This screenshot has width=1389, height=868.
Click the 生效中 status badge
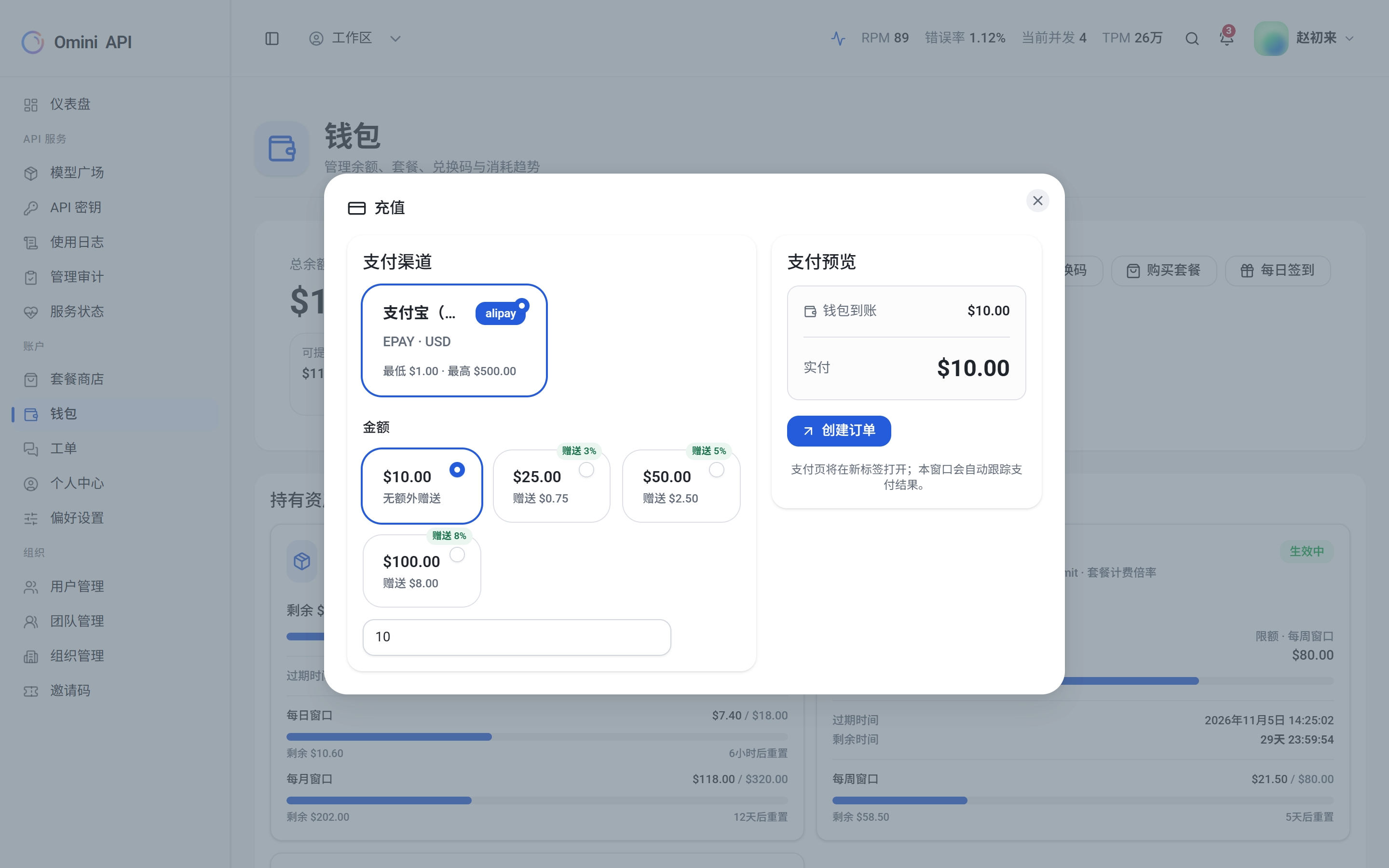coord(1307,551)
